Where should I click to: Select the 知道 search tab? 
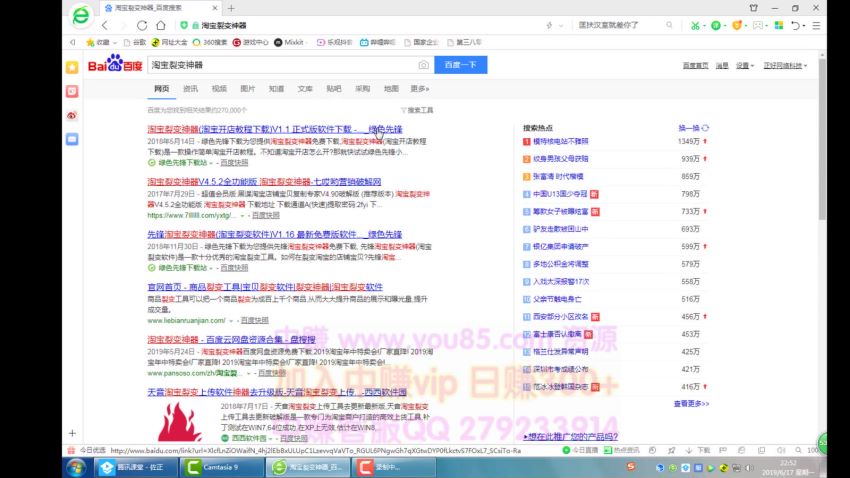click(x=276, y=89)
